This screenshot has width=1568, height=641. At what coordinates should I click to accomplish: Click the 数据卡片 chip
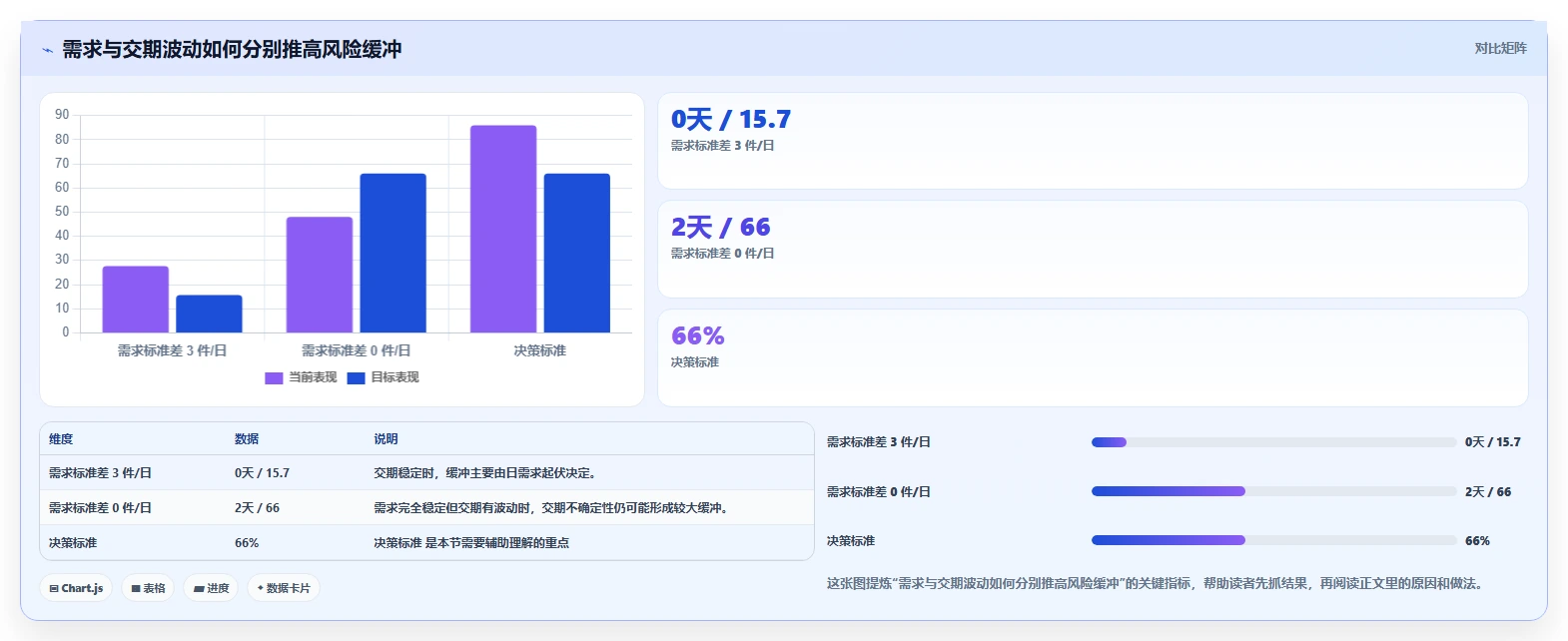(x=284, y=588)
